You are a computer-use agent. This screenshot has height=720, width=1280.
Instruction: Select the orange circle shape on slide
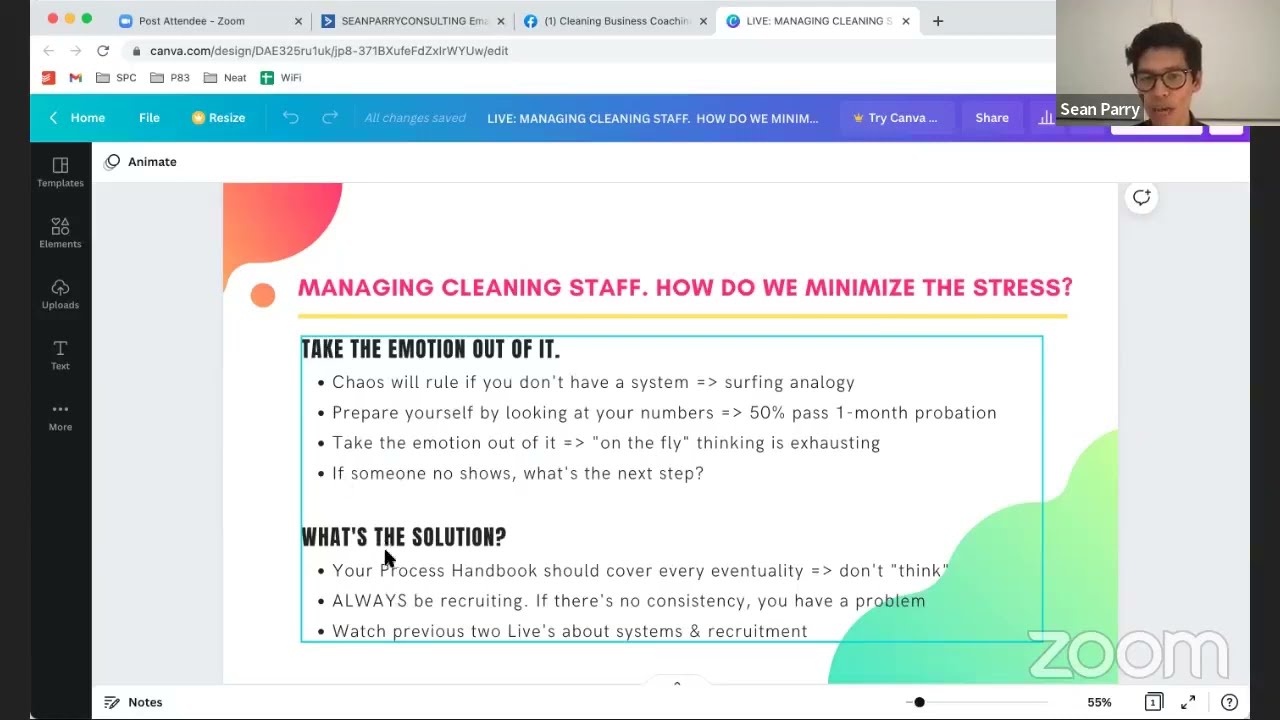(x=263, y=295)
